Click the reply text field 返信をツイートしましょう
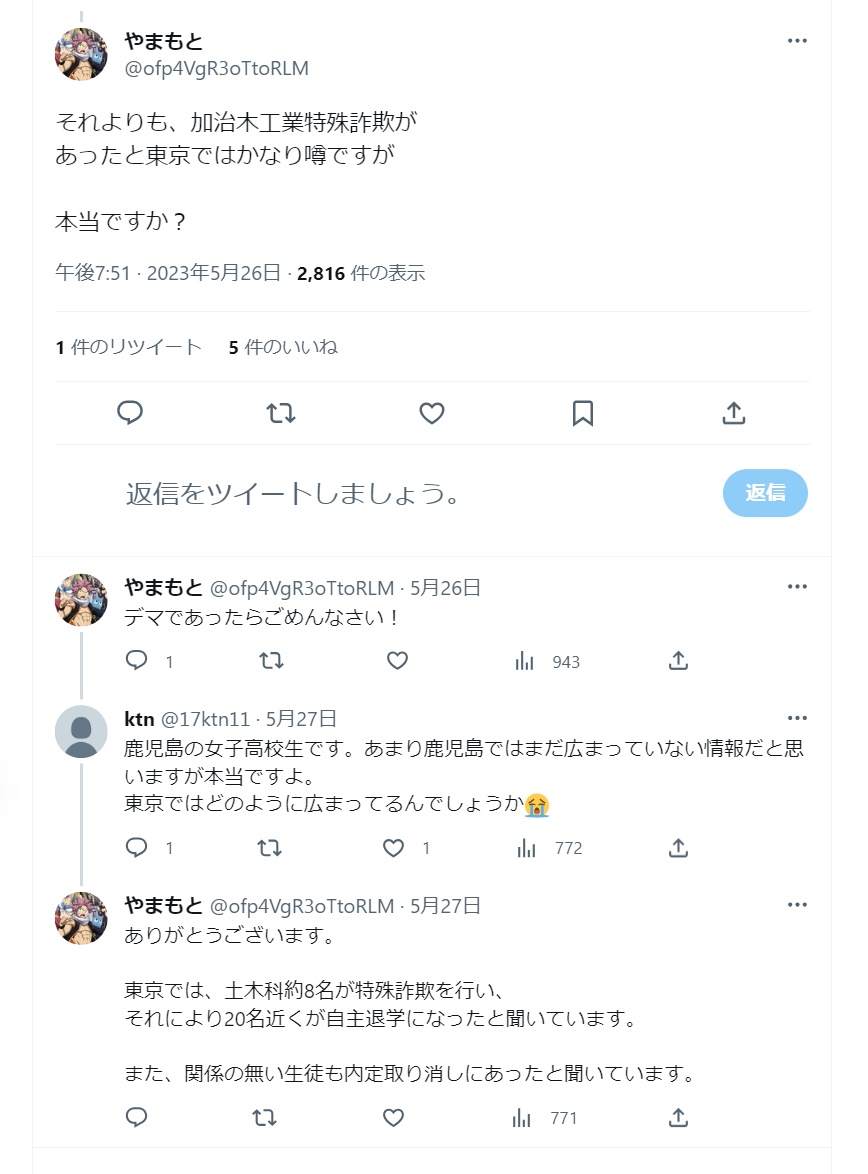Viewport: 868px width, 1174px height. [400, 493]
